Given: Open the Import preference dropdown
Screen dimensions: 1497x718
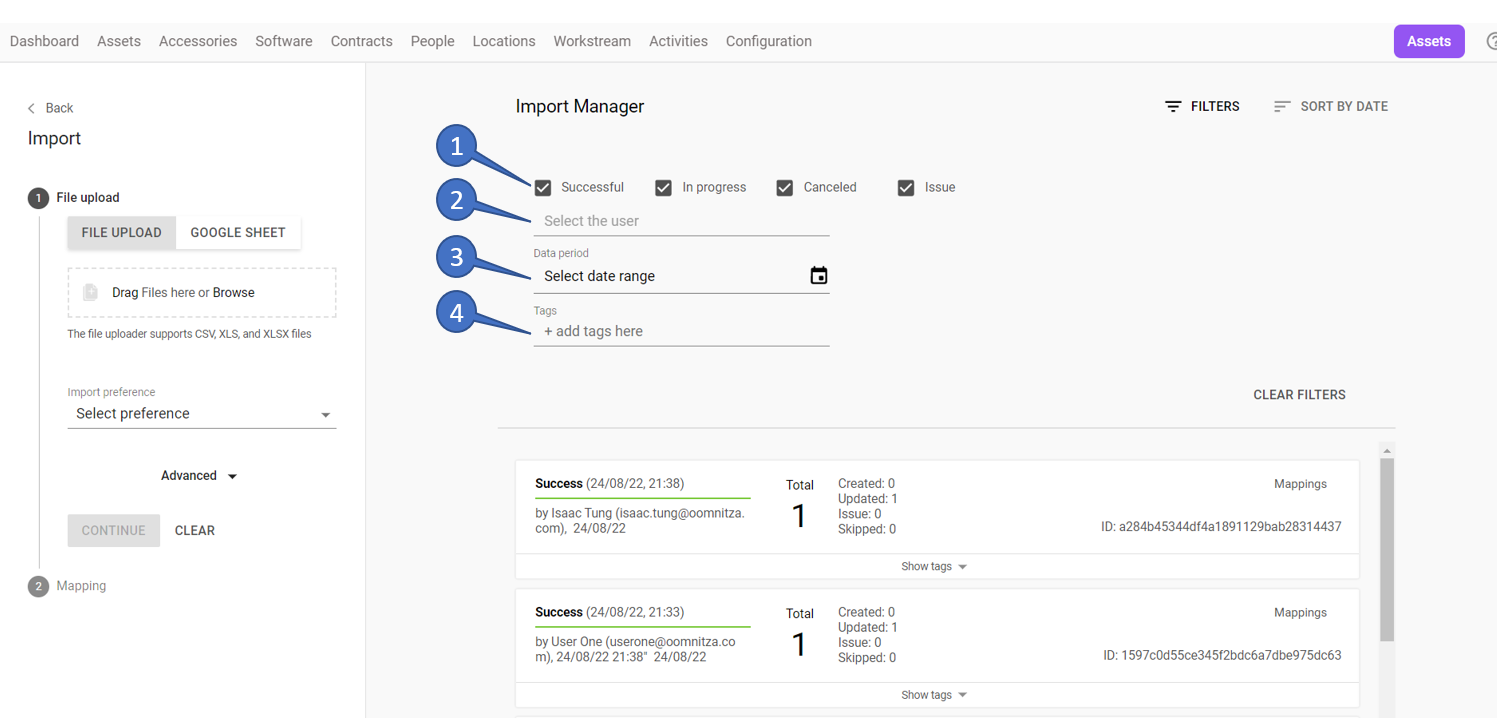Looking at the screenshot, I should pos(201,414).
